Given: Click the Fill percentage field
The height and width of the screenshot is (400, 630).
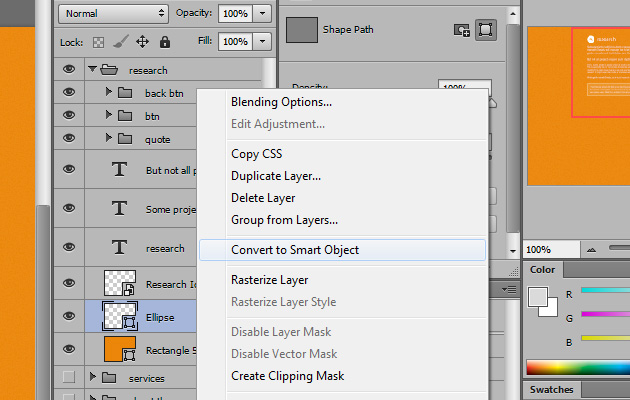Looking at the screenshot, I should 235,42.
